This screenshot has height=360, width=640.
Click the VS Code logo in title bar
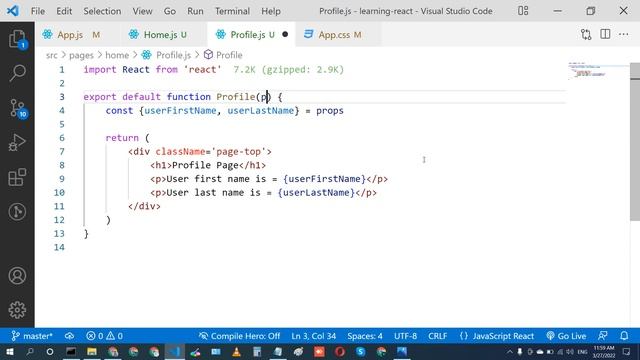point(13,11)
